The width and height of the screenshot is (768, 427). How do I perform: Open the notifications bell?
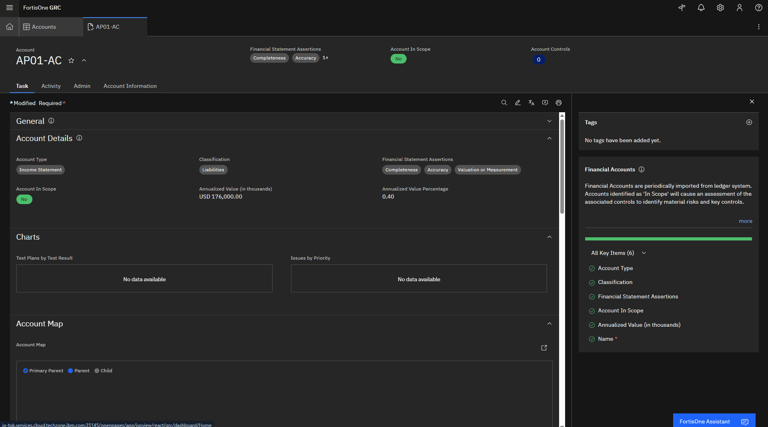[x=701, y=7]
